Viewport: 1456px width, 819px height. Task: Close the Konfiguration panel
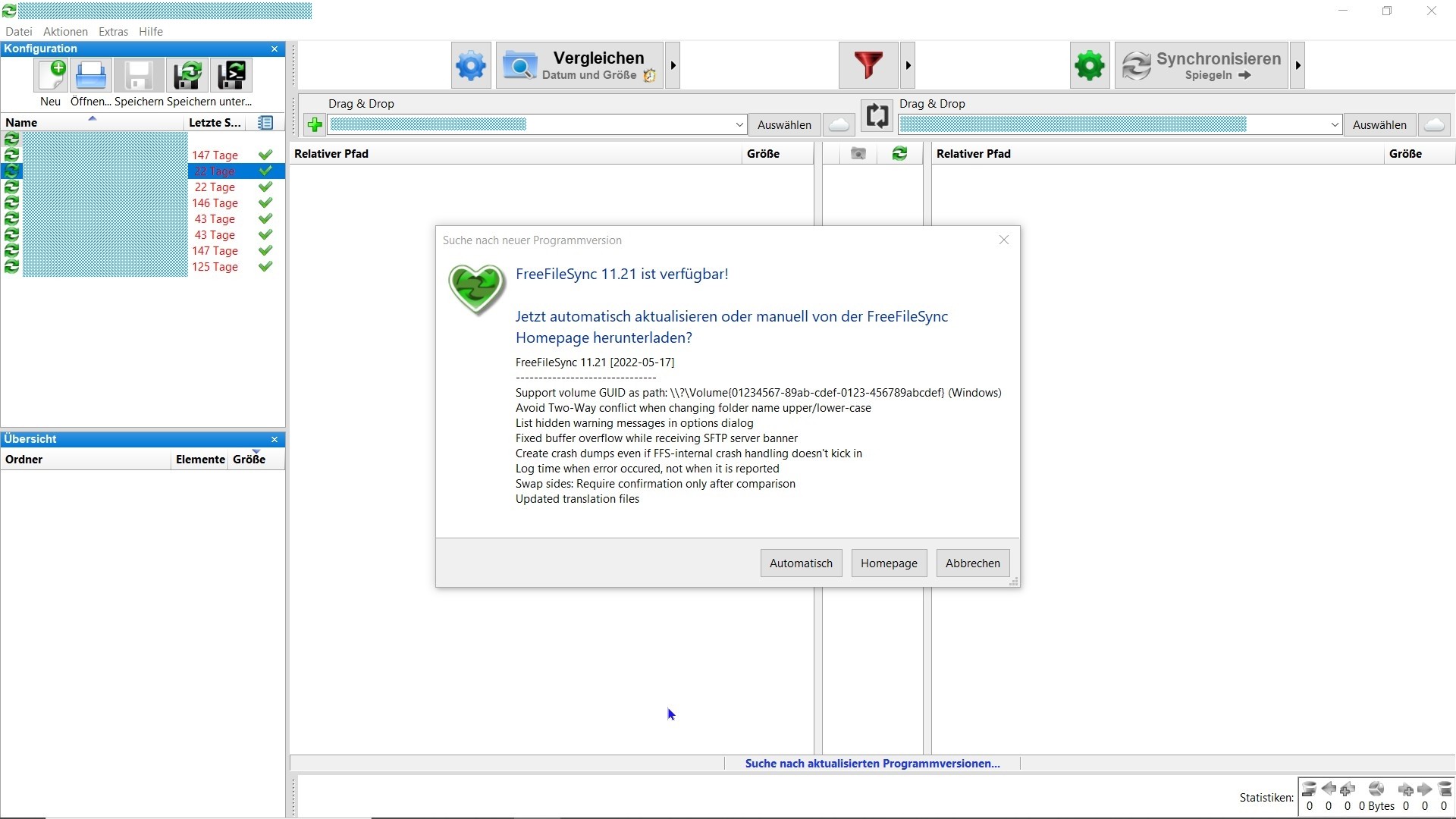pos(275,49)
